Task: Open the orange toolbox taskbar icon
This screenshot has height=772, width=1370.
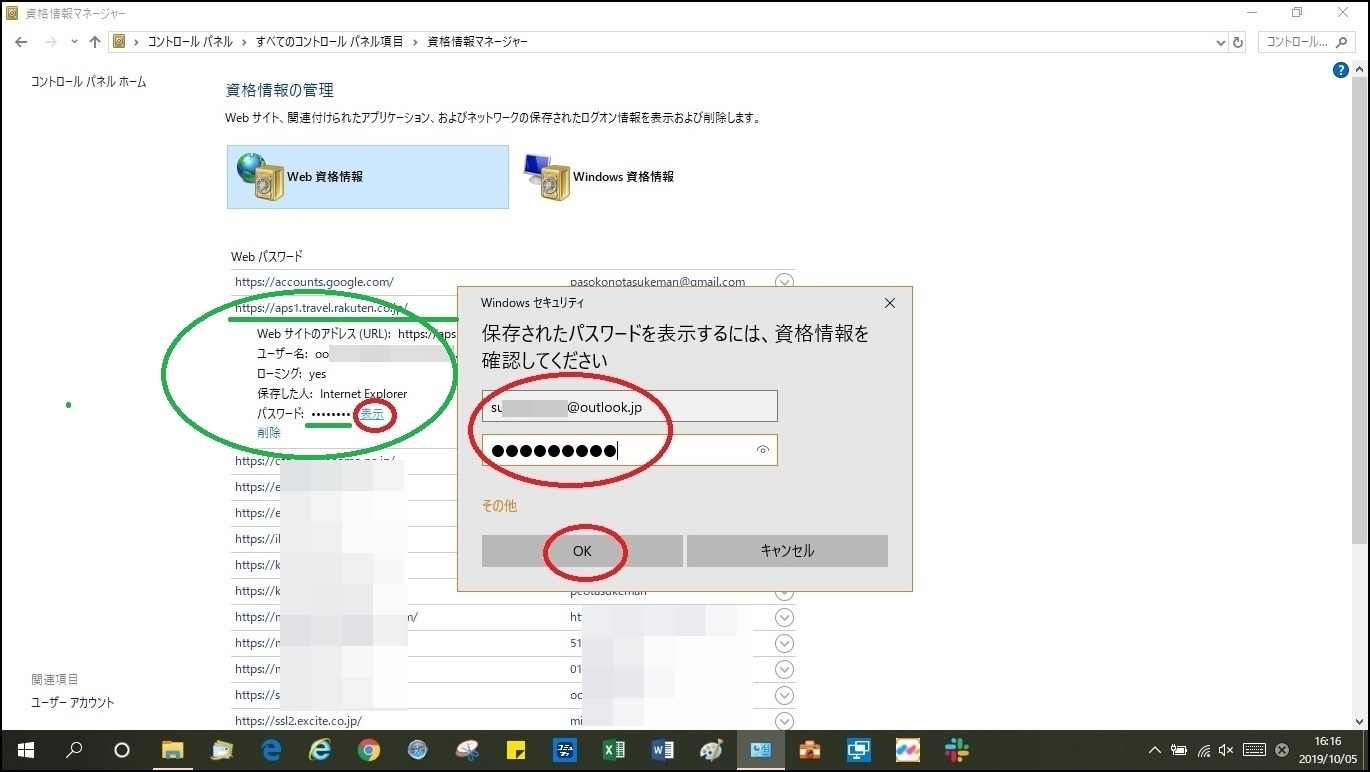Action: pos(809,750)
